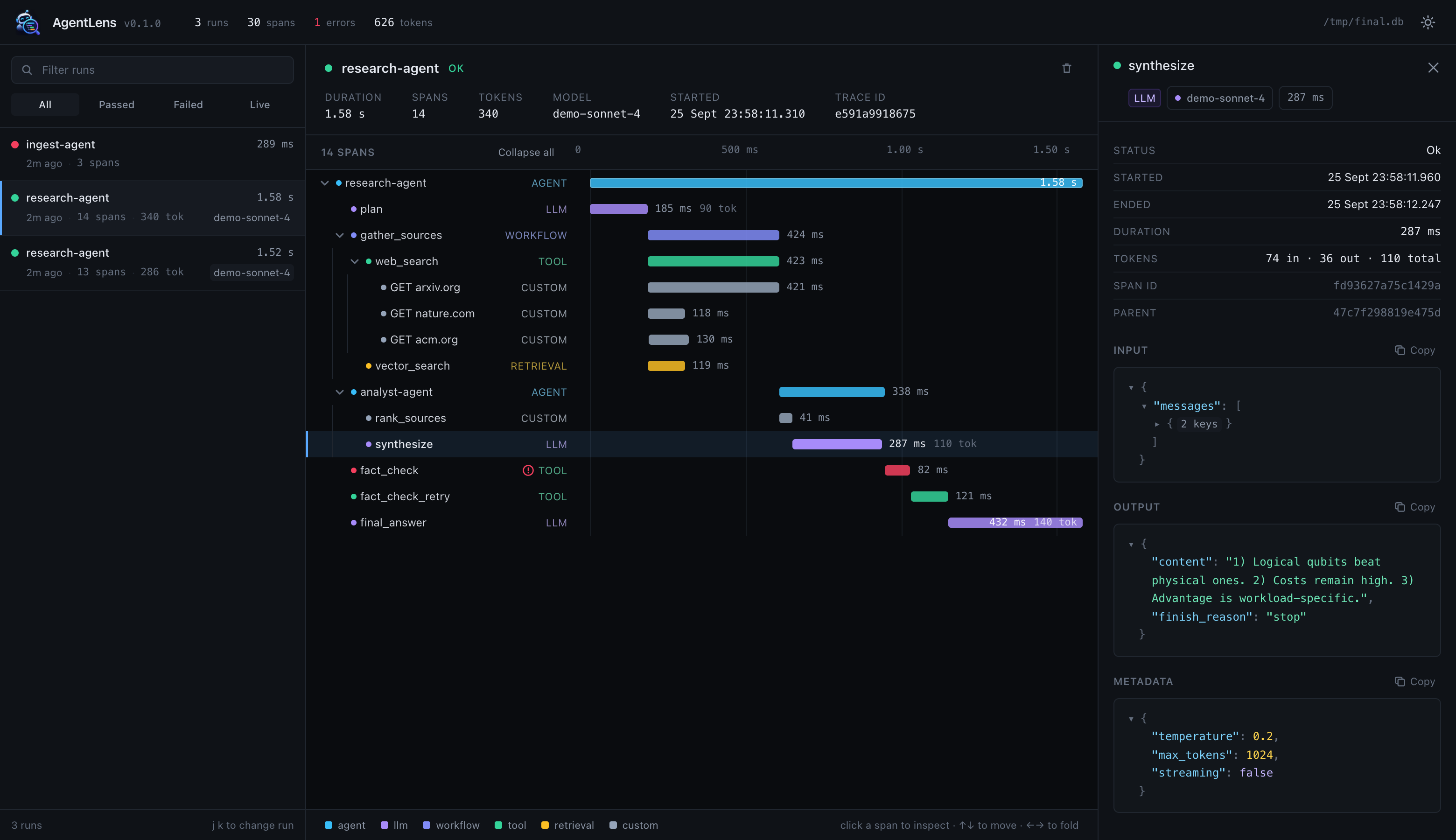
Task: Delete the run with the trash icon
Action: pyautogui.click(x=1067, y=68)
